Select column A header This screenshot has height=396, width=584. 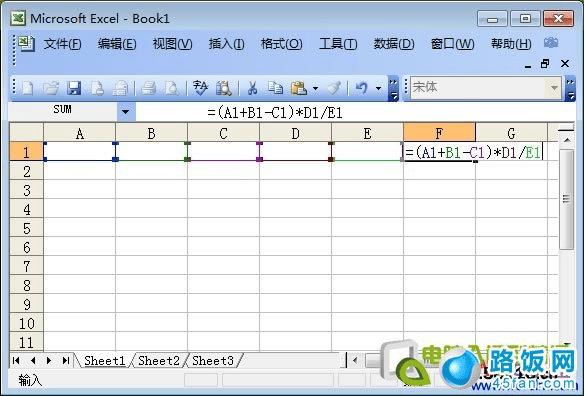pos(79,133)
